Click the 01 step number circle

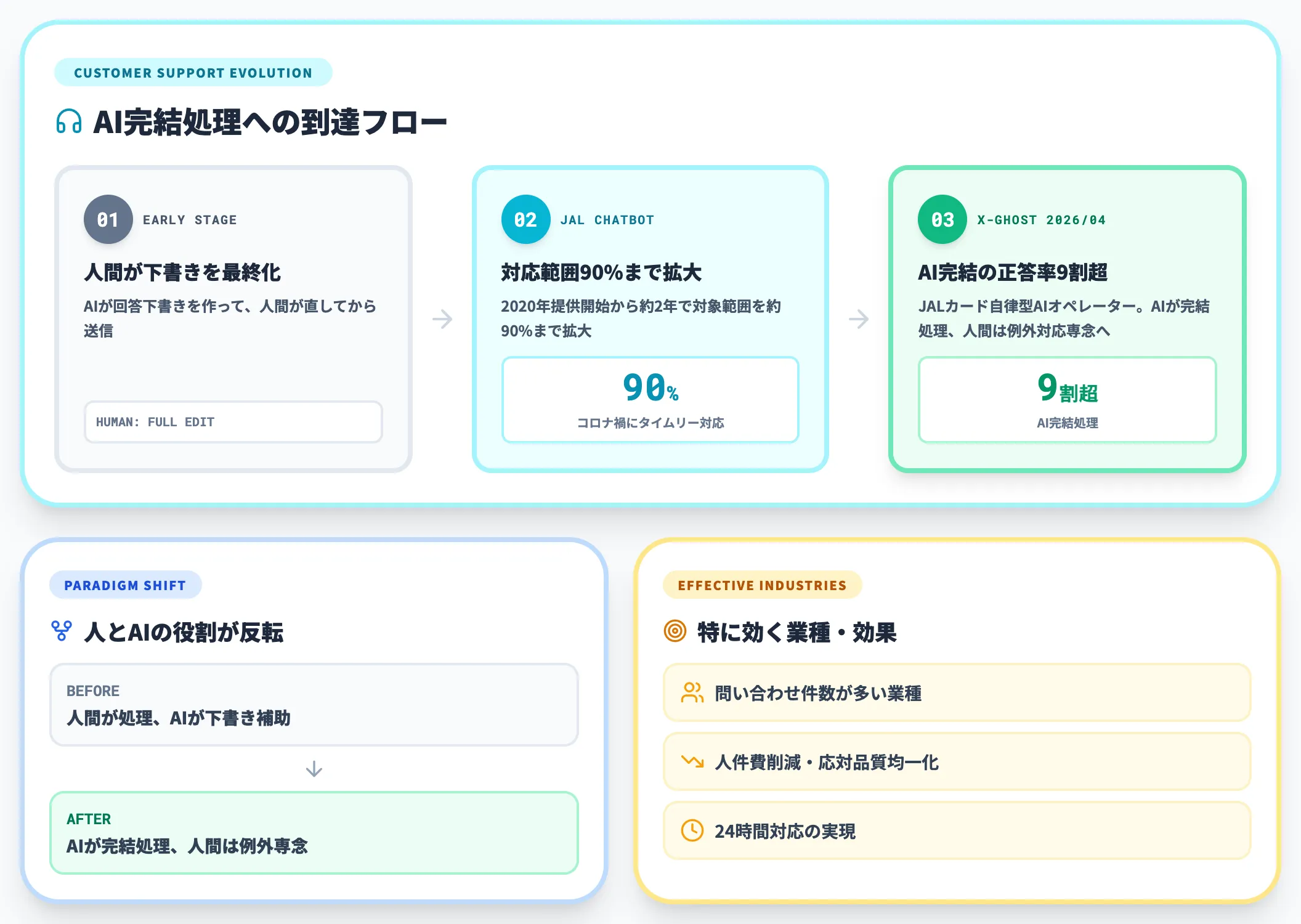coord(108,219)
